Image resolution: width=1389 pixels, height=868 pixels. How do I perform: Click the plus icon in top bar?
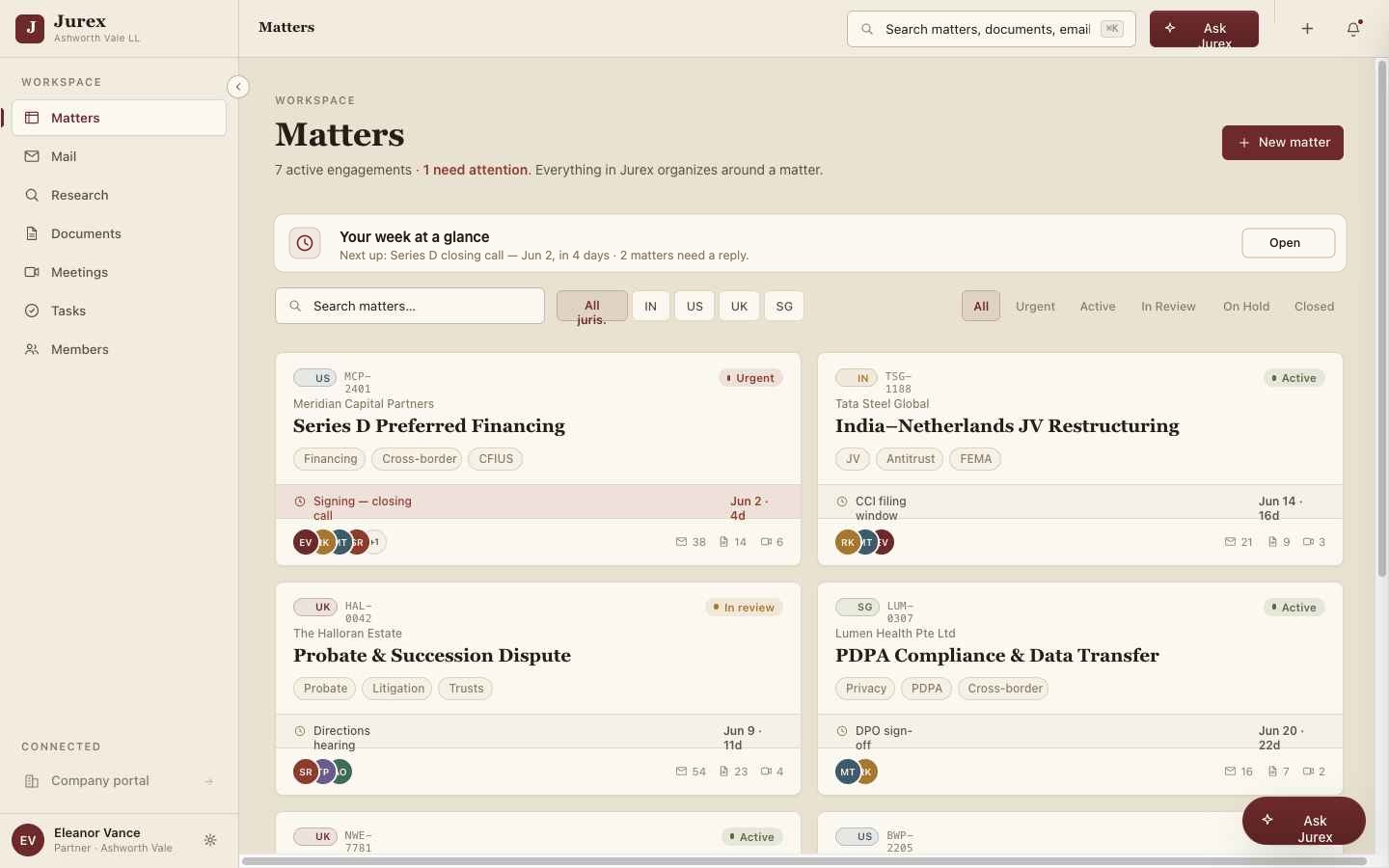[1307, 29]
